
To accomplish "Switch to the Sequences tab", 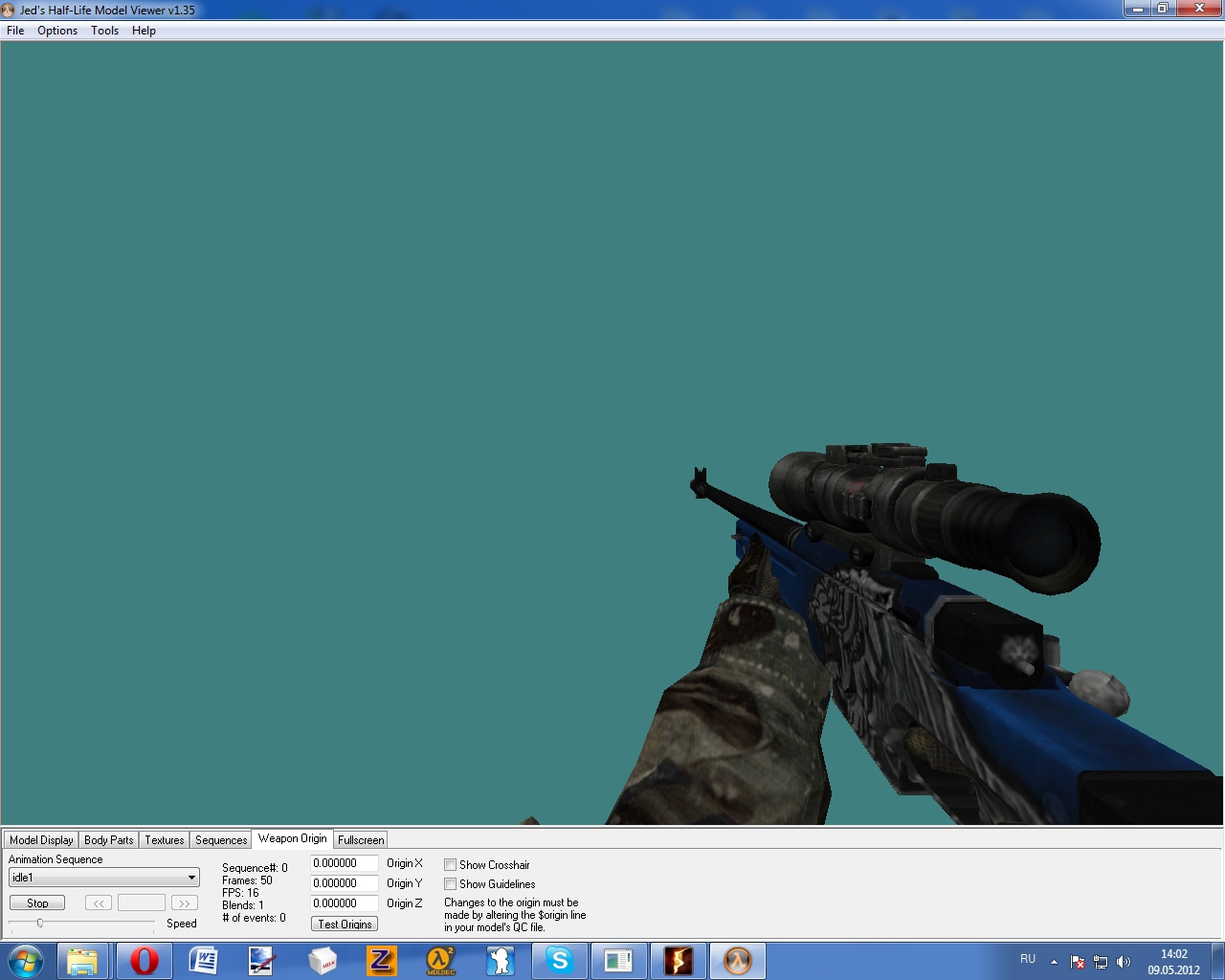I will pos(221,840).
